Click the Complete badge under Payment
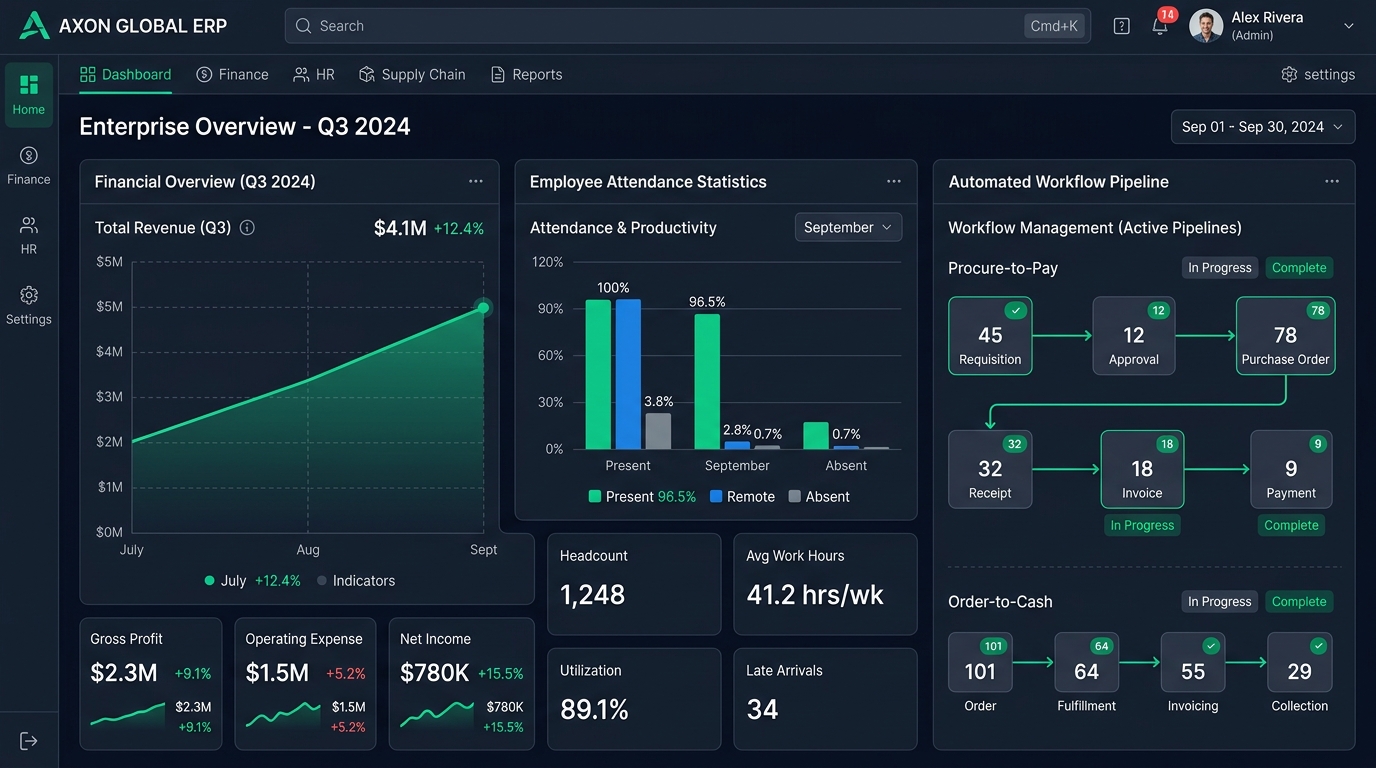The width and height of the screenshot is (1376, 768). 1291,526
